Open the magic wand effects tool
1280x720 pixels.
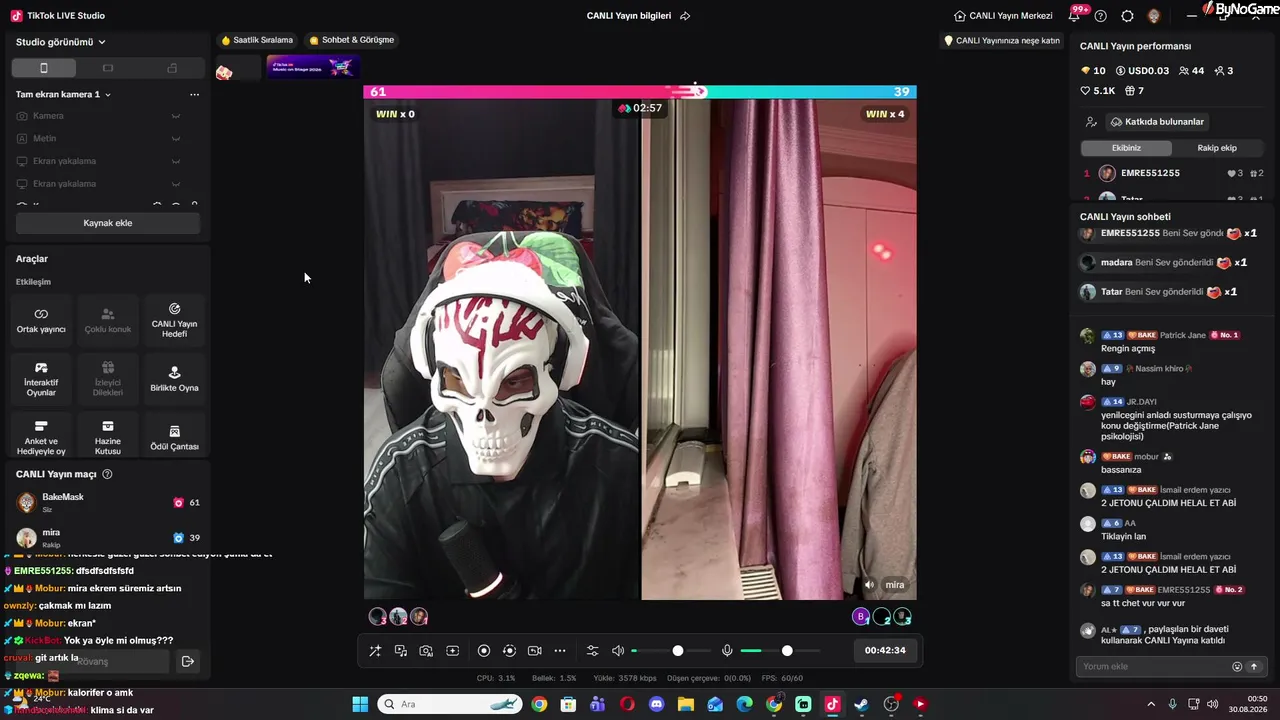375,651
